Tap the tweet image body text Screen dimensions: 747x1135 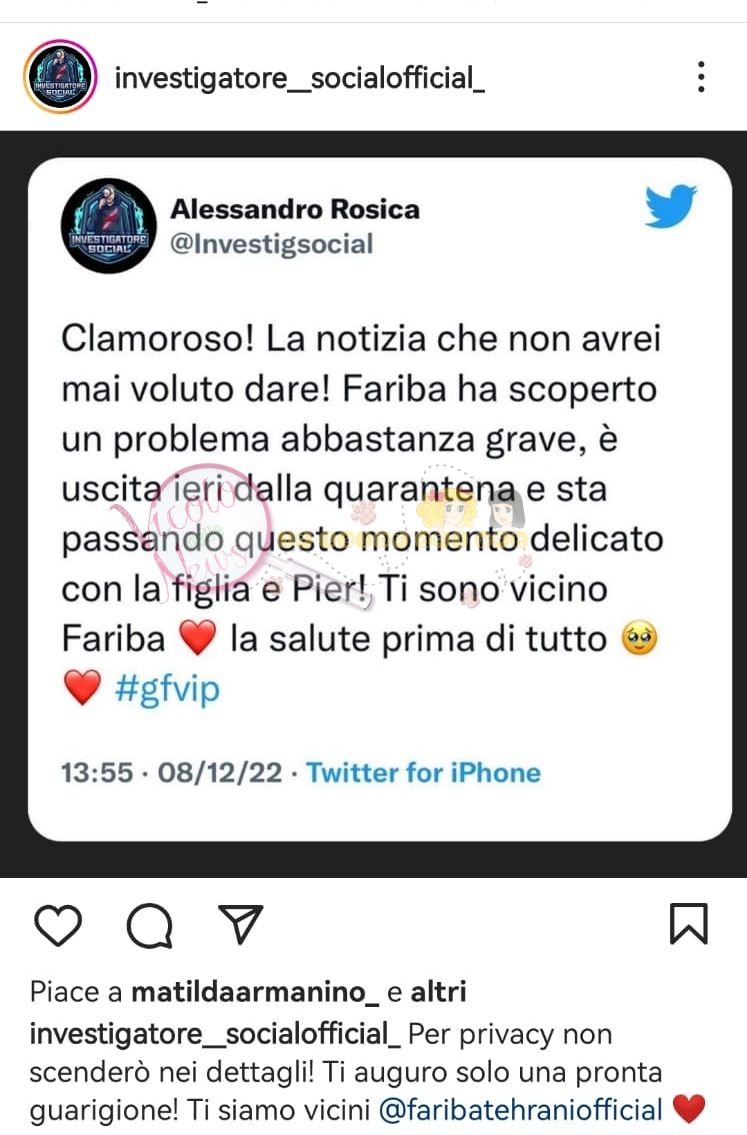click(362, 512)
